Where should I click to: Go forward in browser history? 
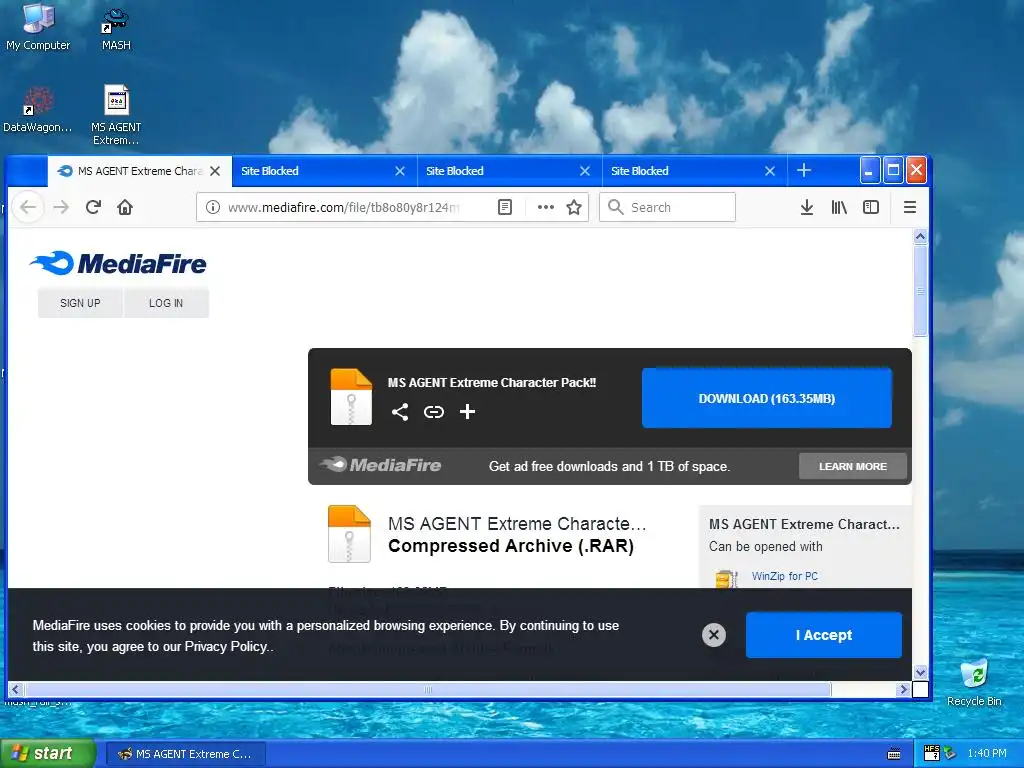pyautogui.click(x=61, y=207)
